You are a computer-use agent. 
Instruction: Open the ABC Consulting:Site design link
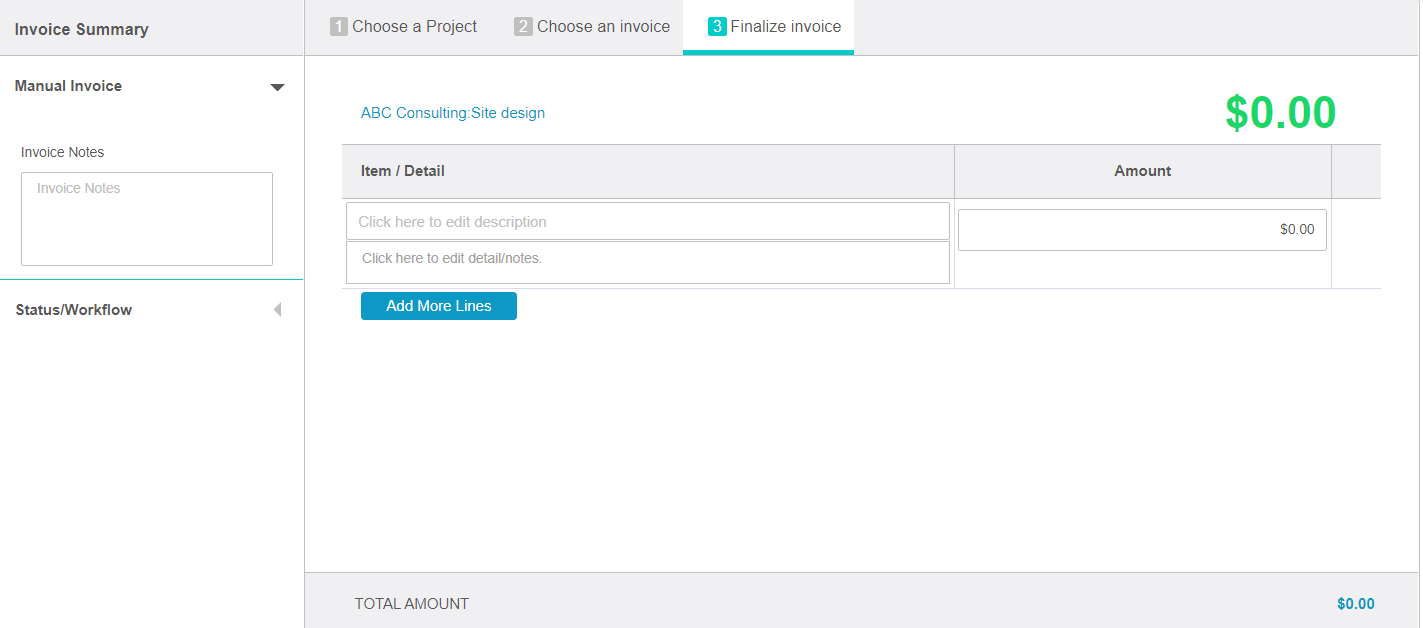[x=453, y=113]
